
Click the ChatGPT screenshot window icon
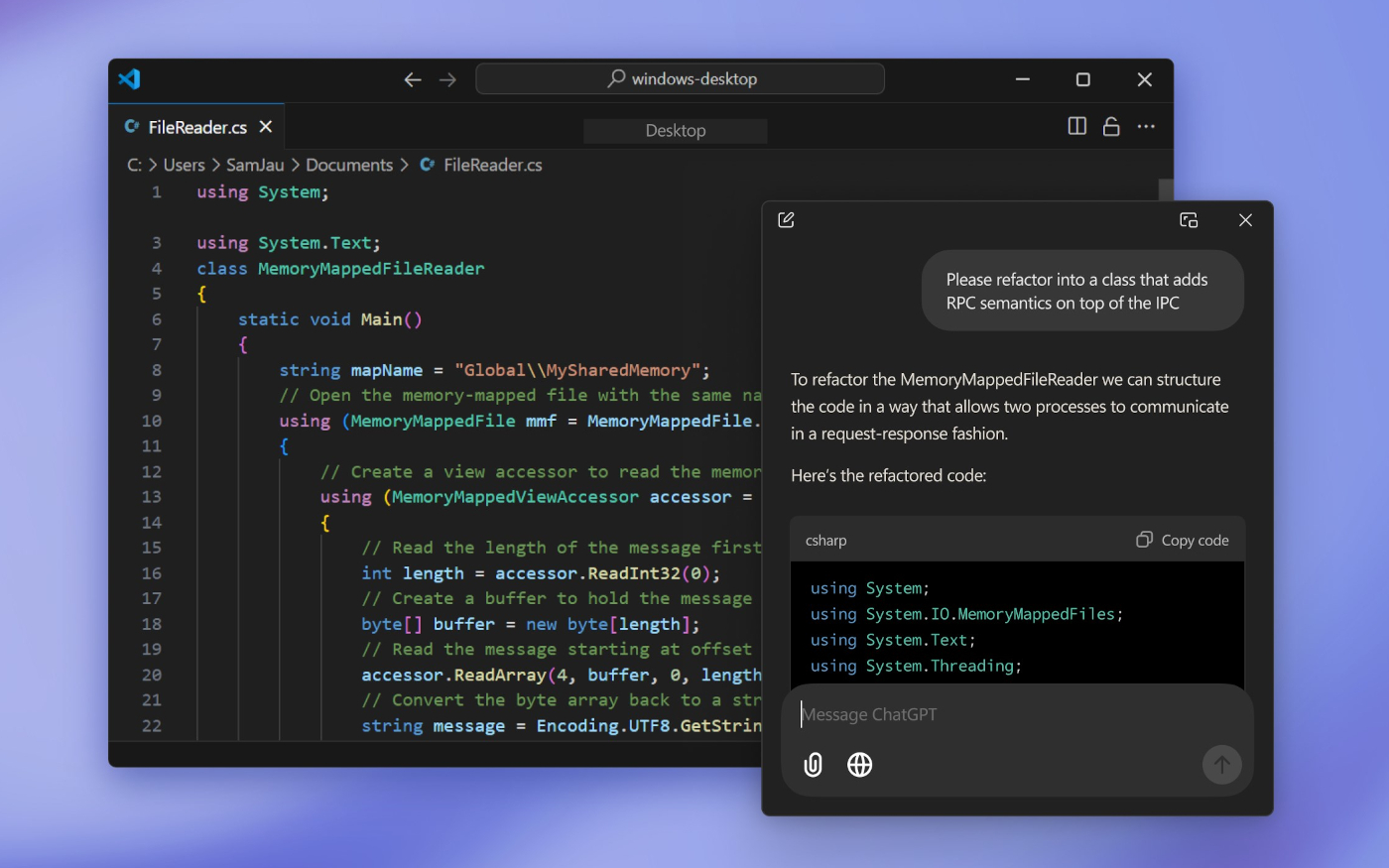coord(1189,220)
